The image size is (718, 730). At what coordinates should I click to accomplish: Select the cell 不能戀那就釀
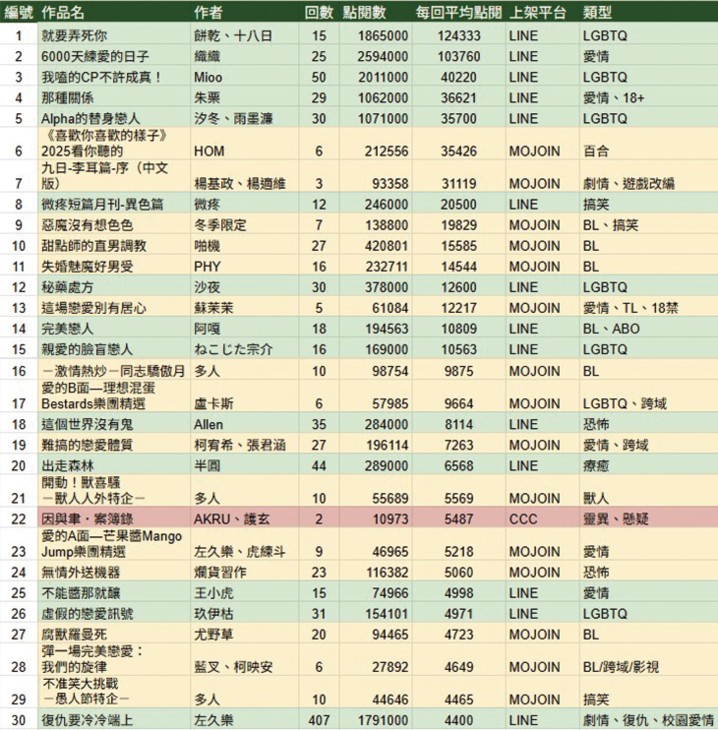pyautogui.click(x=81, y=593)
